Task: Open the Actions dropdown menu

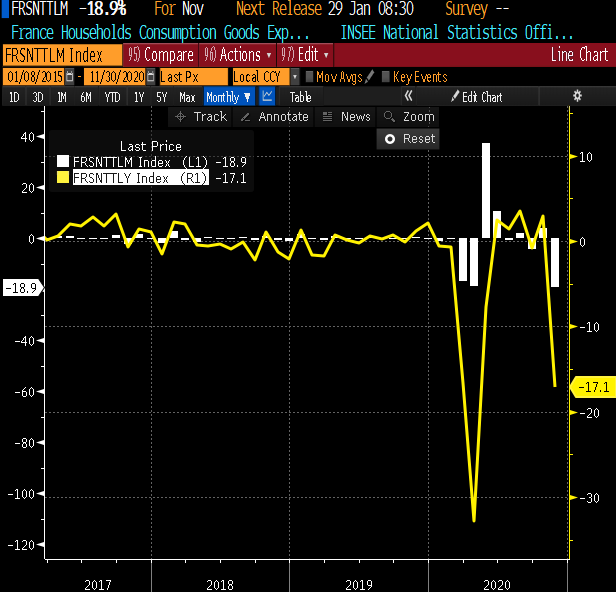Action: (237, 55)
